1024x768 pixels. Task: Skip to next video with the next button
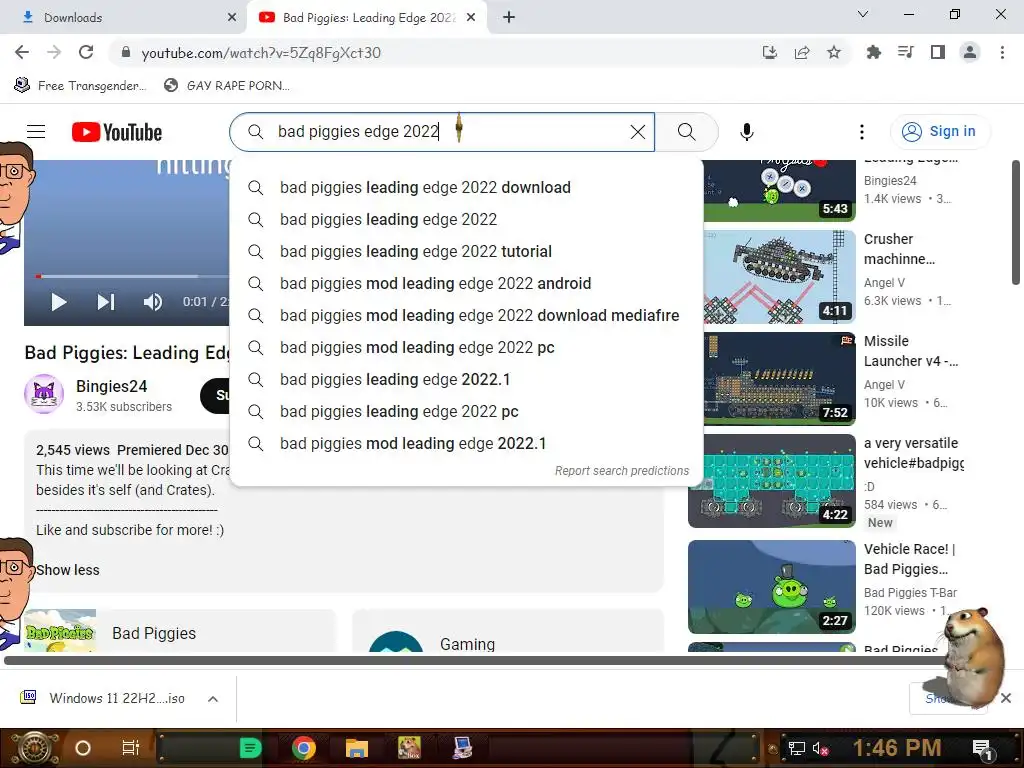106,302
